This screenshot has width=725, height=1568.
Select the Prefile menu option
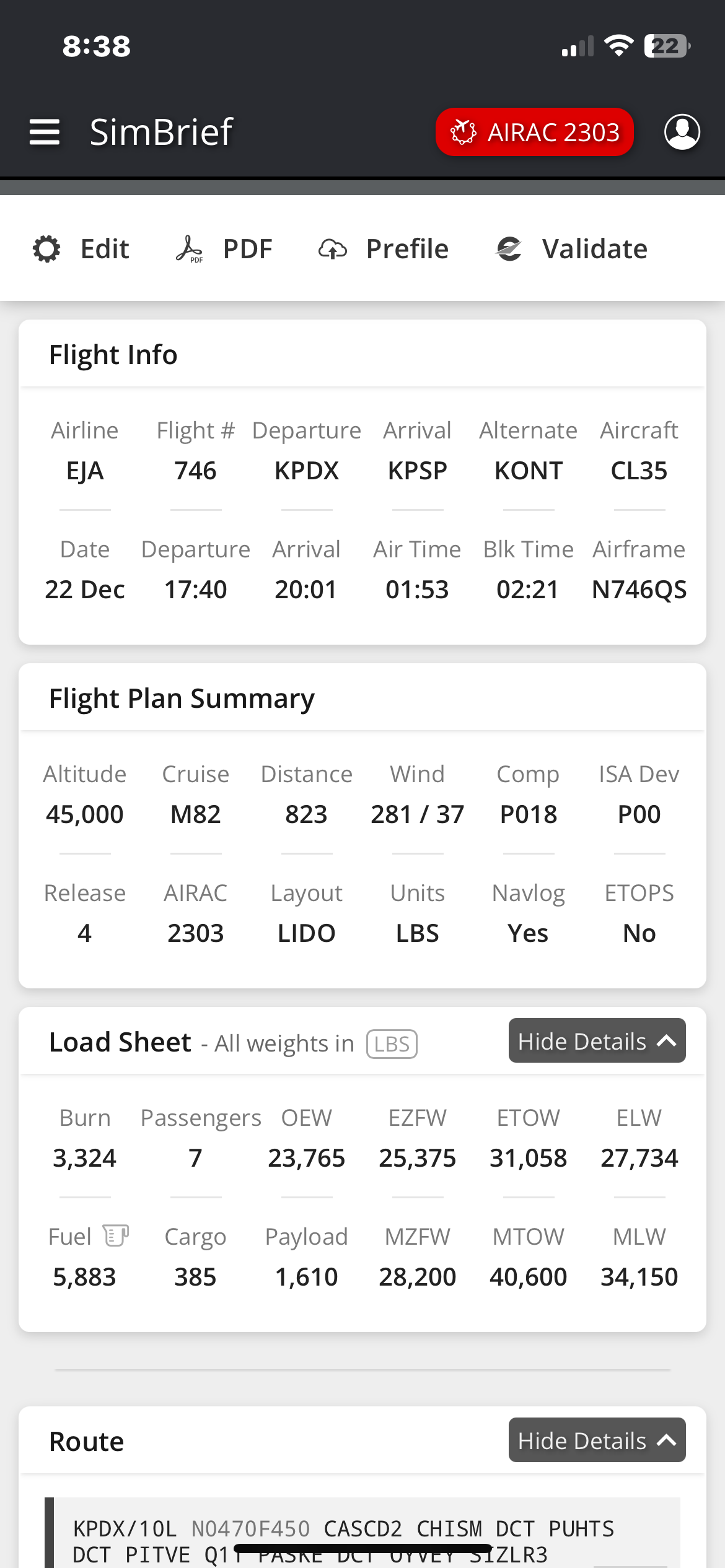407,249
